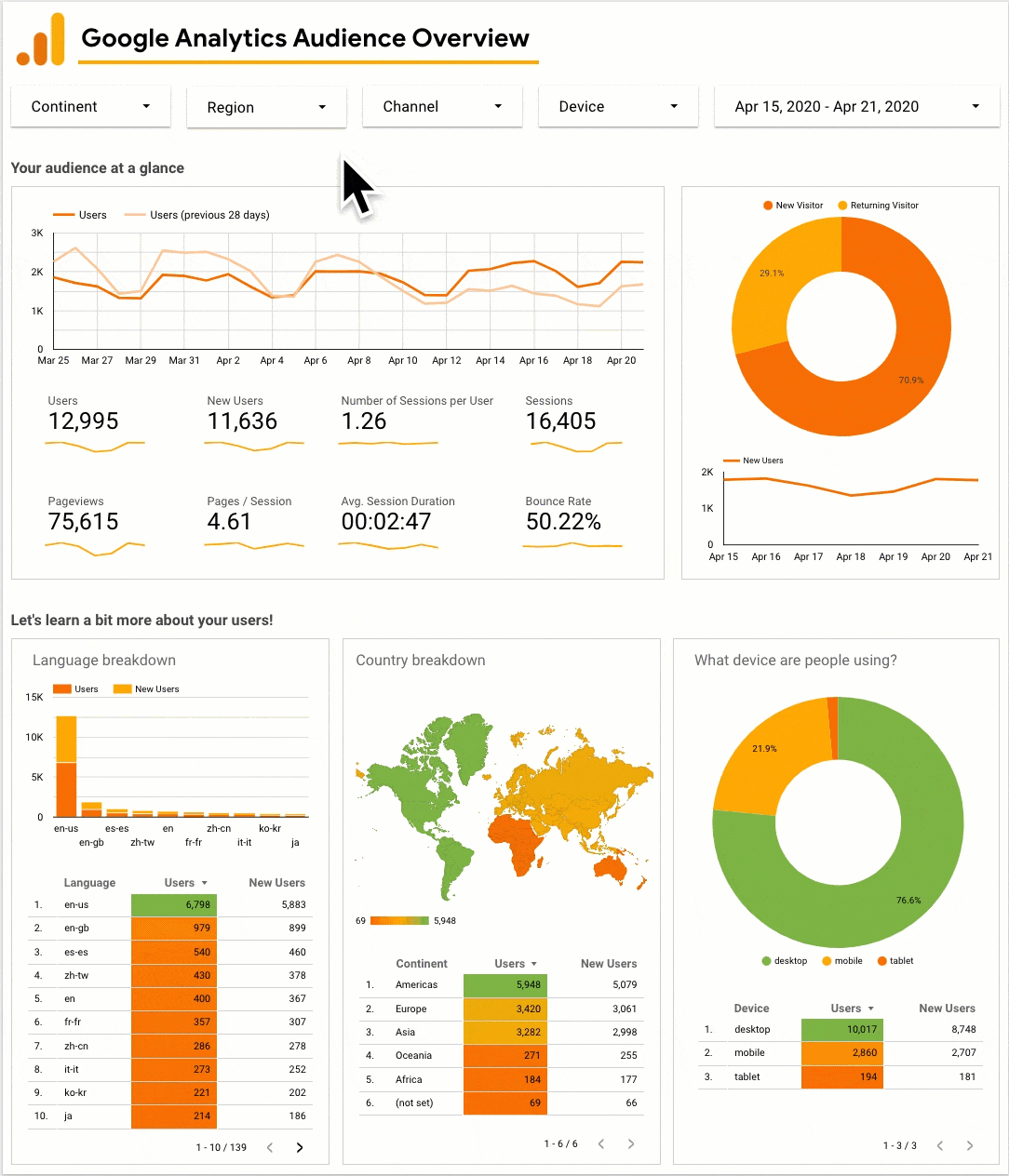Image resolution: width=1009 pixels, height=1176 pixels.
Task: Click the previous page arrow of the Device table
Action: tap(940, 1146)
